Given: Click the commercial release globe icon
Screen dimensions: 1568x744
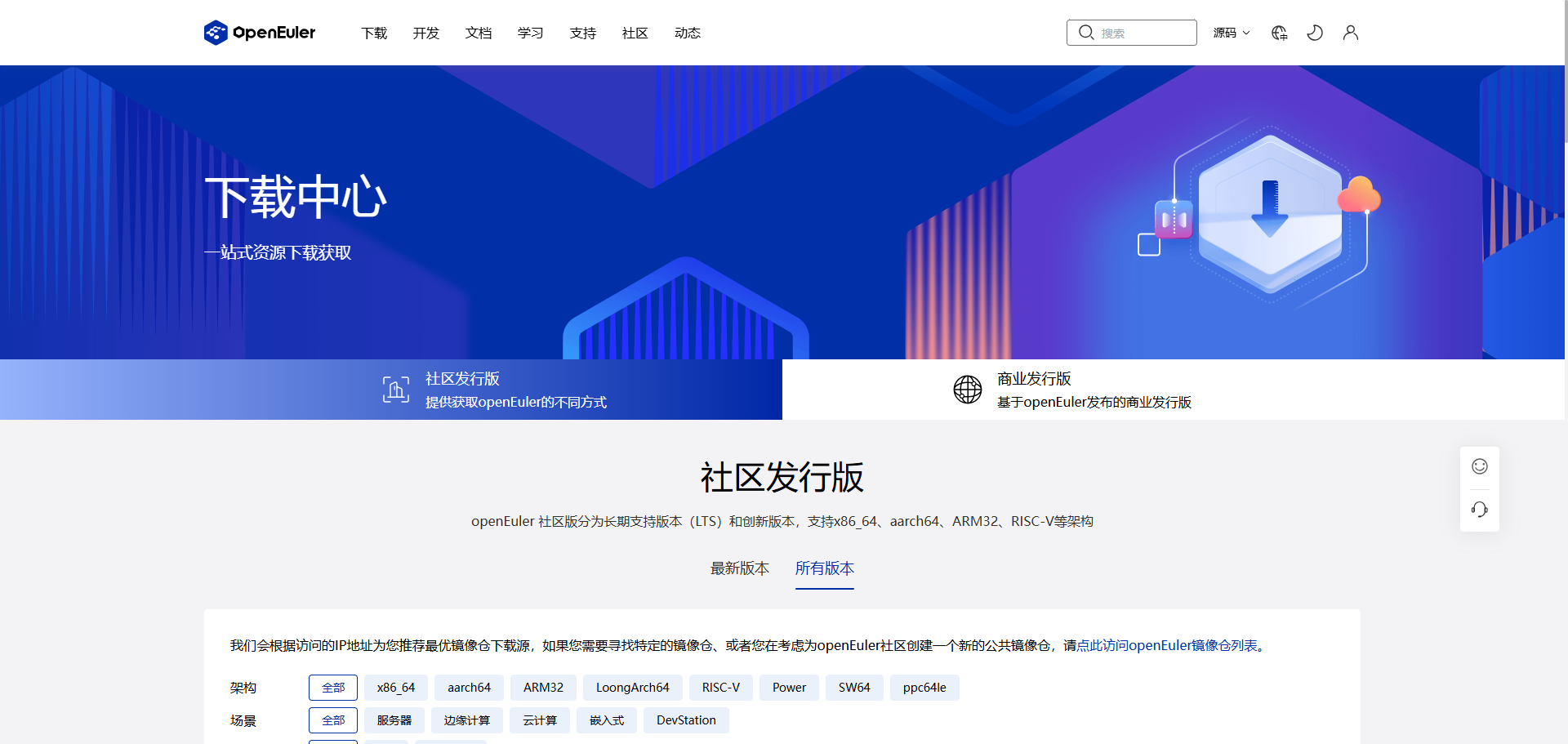Looking at the screenshot, I should tap(968, 390).
